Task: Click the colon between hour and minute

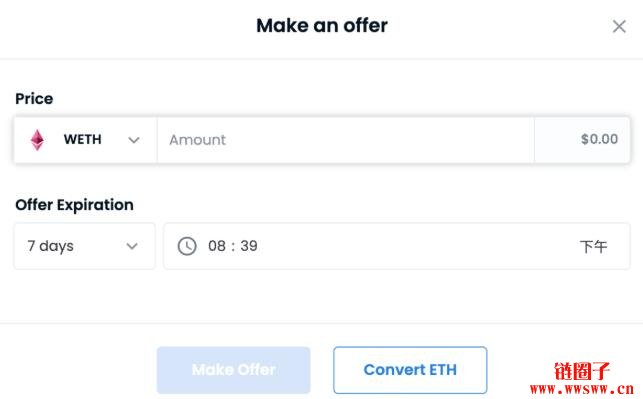Action: [x=233, y=246]
